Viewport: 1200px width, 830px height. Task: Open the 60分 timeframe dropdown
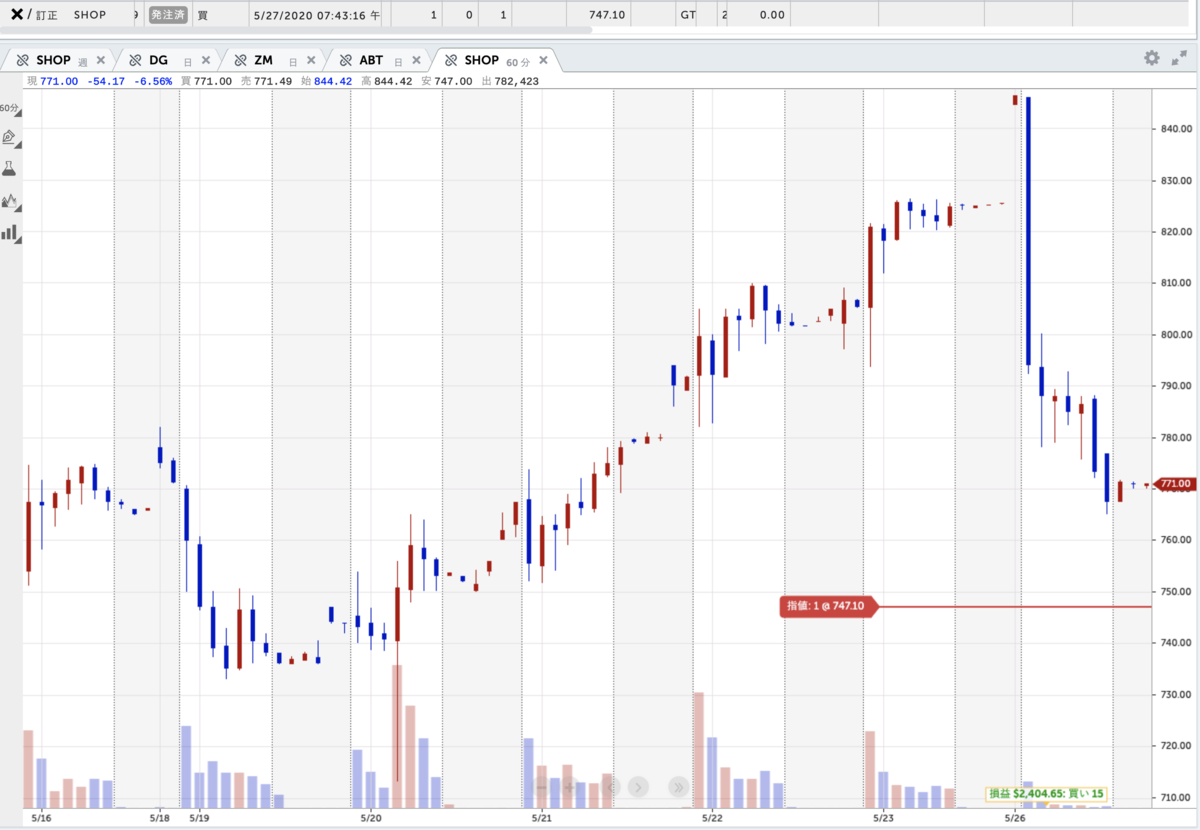click(x=10, y=108)
